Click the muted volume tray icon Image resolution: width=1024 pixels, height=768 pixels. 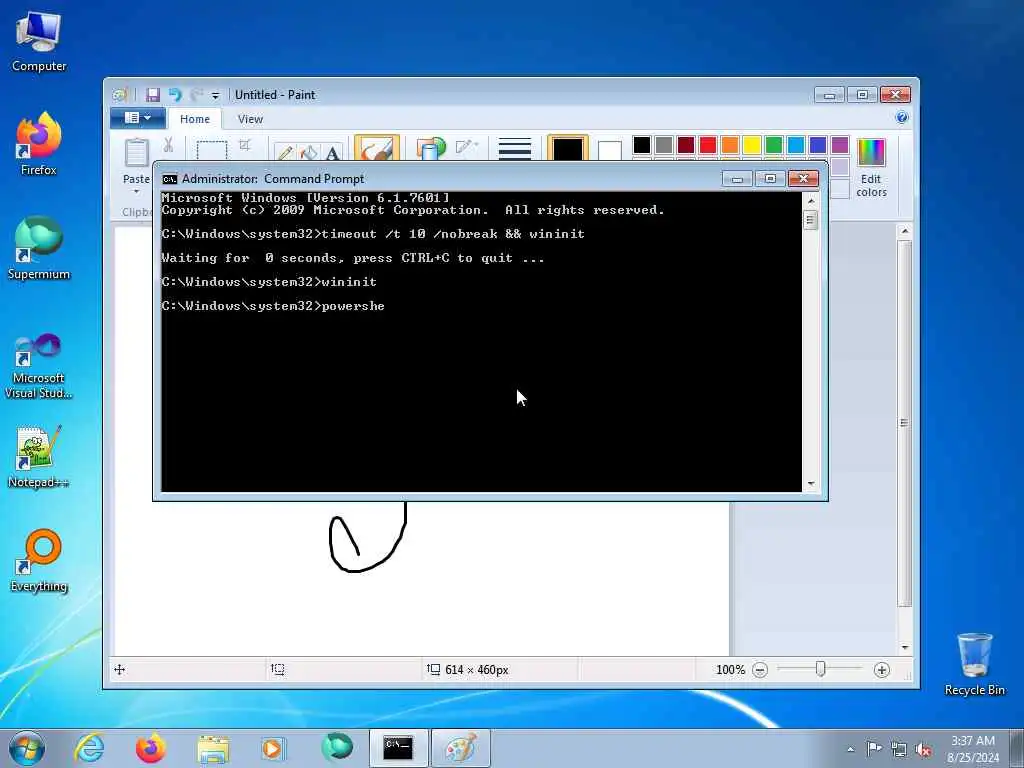pyautogui.click(x=923, y=749)
